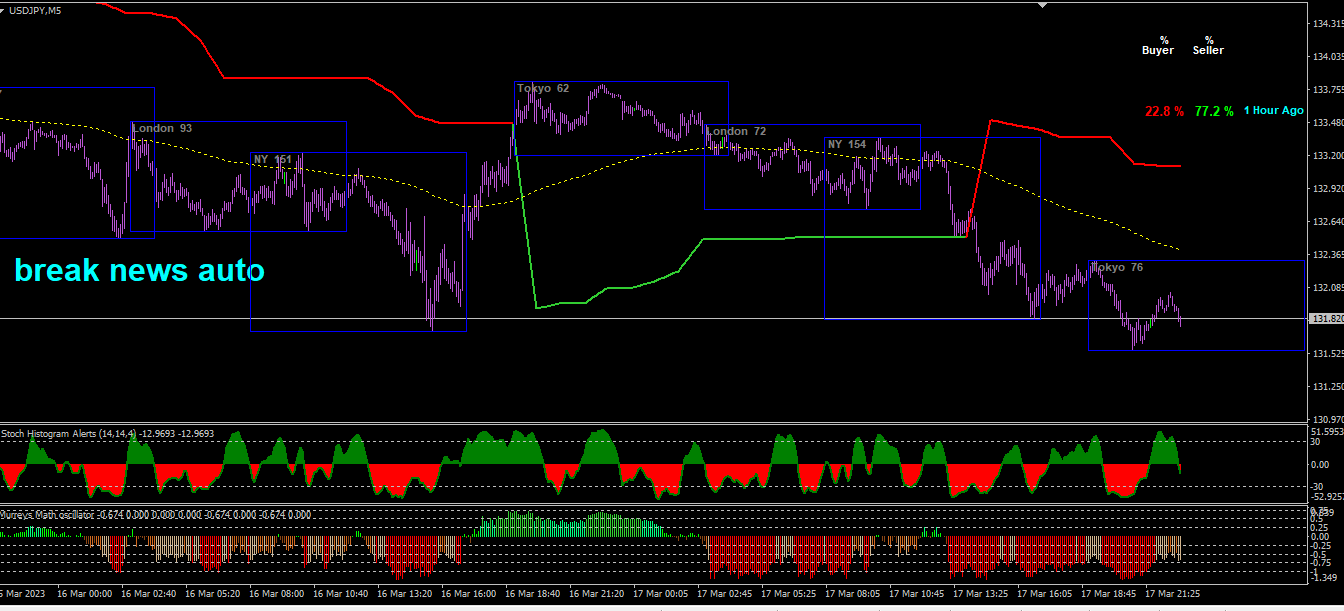Select the Murreys Math oscillator indicator label
Viewport: 1344px width, 611px height.
pos(155,514)
